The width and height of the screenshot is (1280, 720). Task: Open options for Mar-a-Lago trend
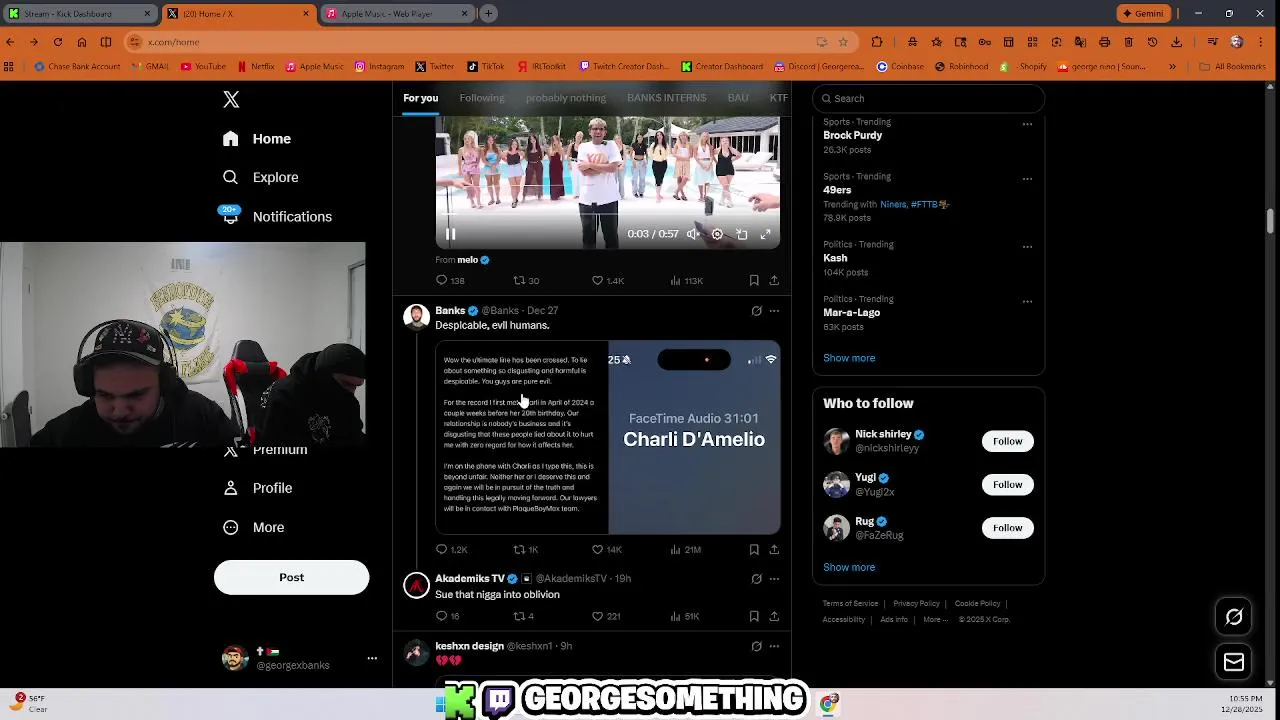(1027, 301)
